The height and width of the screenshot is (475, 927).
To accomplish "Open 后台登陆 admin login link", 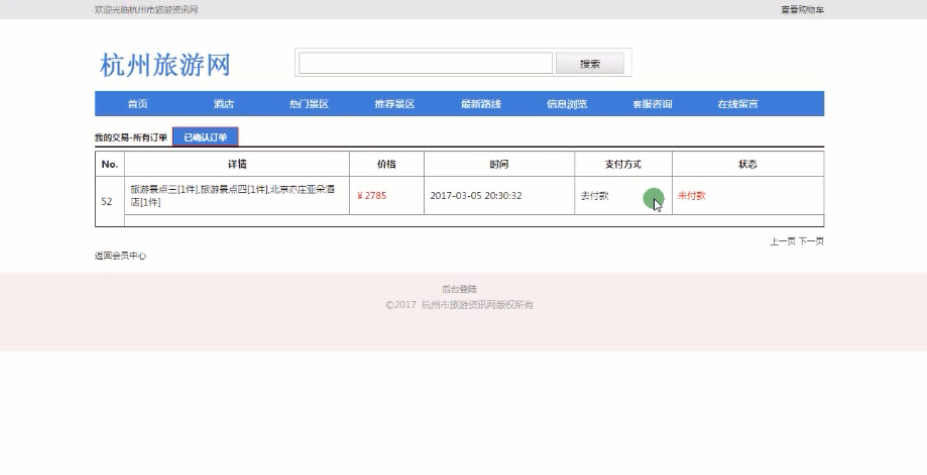I will click(x=460, y=289).
